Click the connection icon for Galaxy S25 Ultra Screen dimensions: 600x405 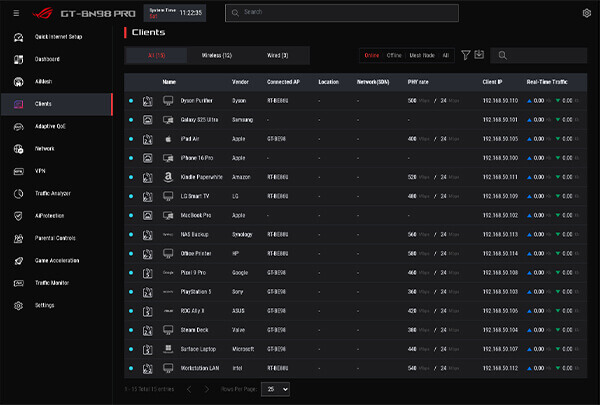point(148,120)
